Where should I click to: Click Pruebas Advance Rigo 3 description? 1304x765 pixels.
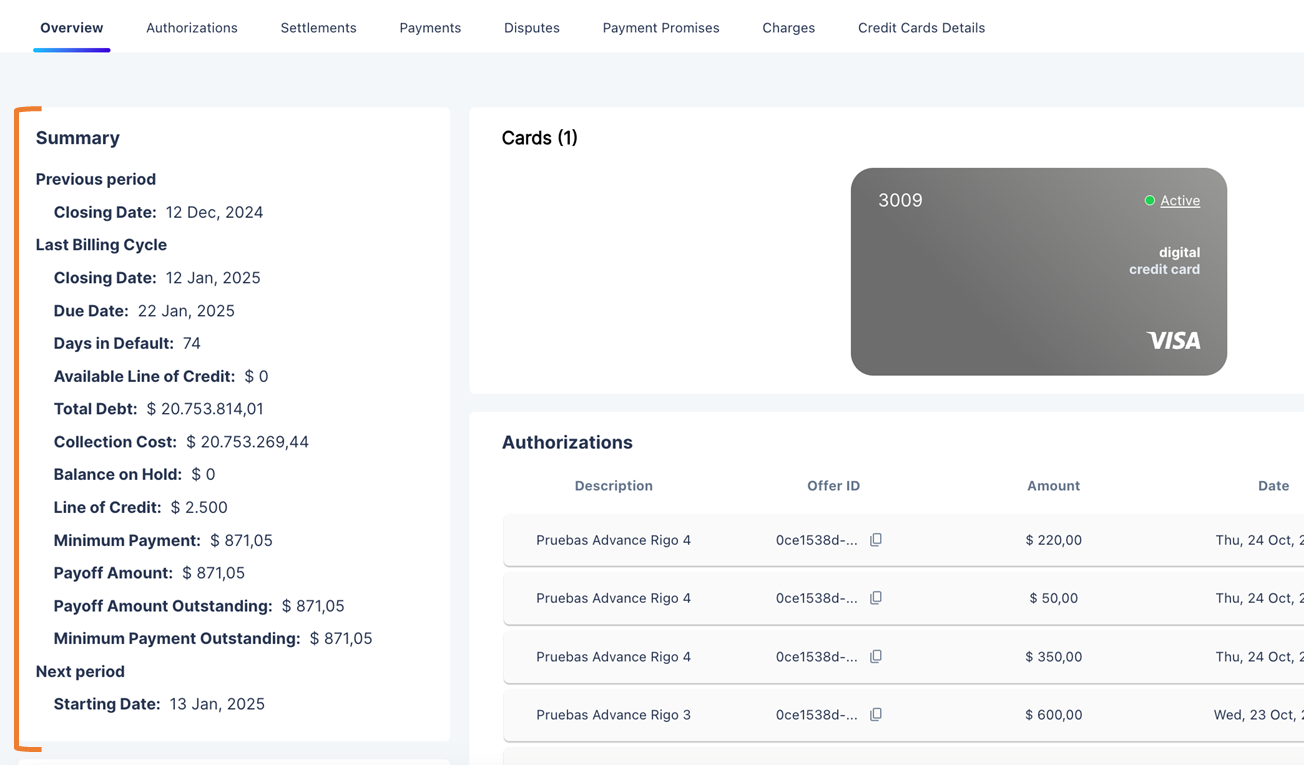pos(614,715)
